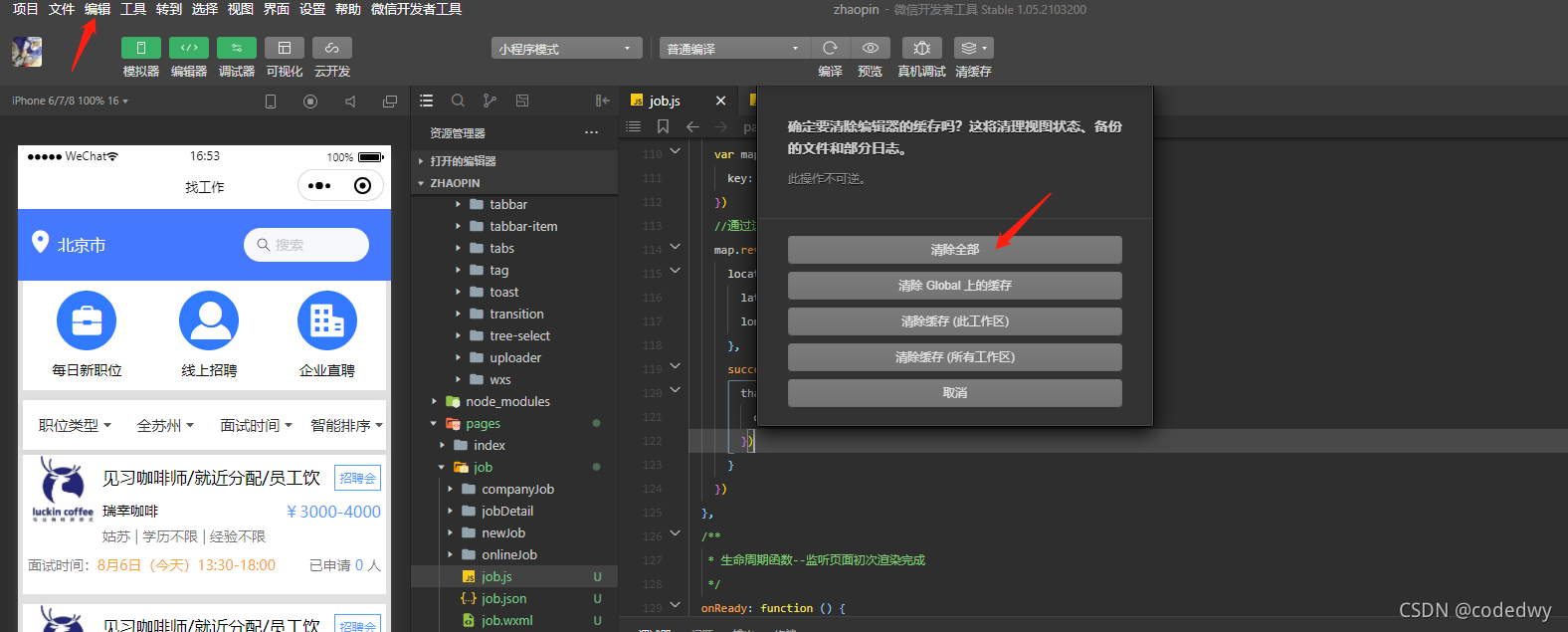Viewport: 1568px width, 632px height.
Task: Open the visualization tool button
Action: tap(285, 48)
